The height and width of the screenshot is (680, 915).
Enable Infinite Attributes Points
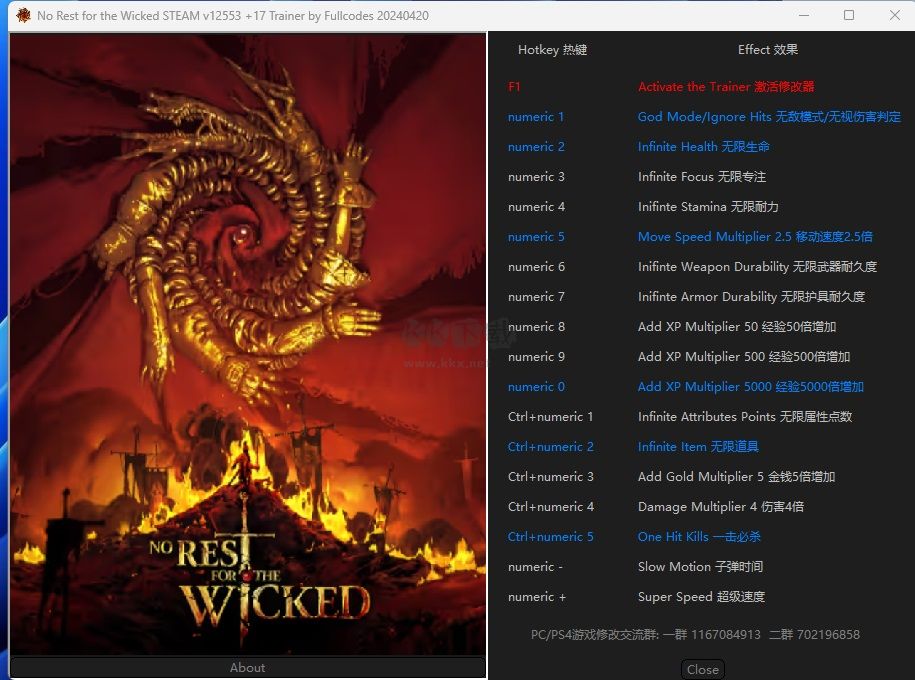(744, 417)
